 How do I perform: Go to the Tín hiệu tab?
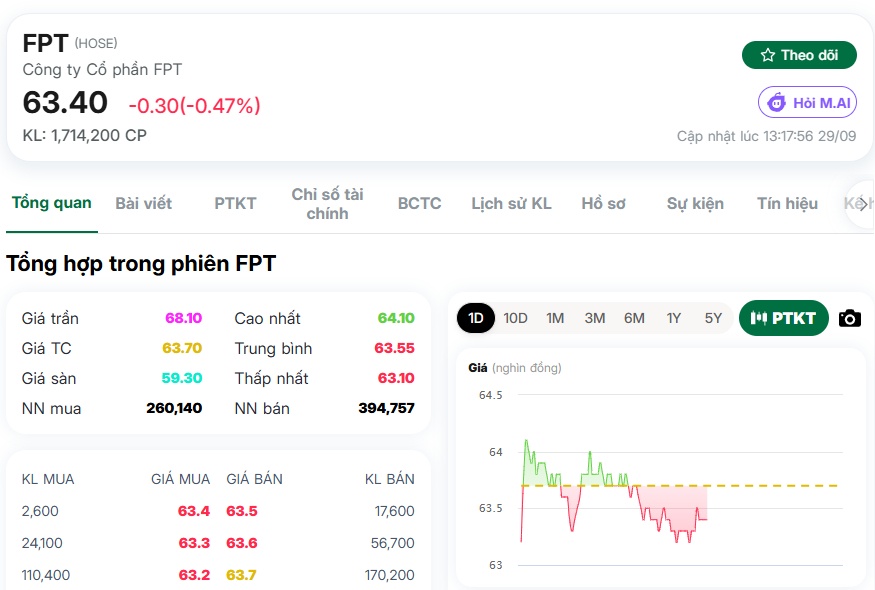787,203
